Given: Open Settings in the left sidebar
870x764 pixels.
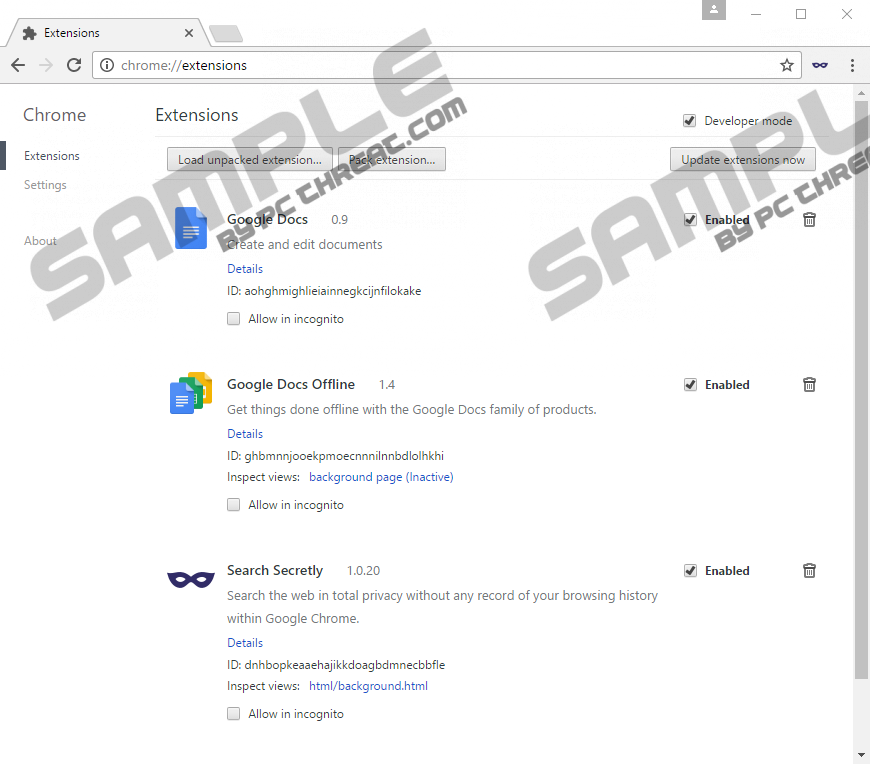Looking at the screenshot, I should tap(45, 185).
